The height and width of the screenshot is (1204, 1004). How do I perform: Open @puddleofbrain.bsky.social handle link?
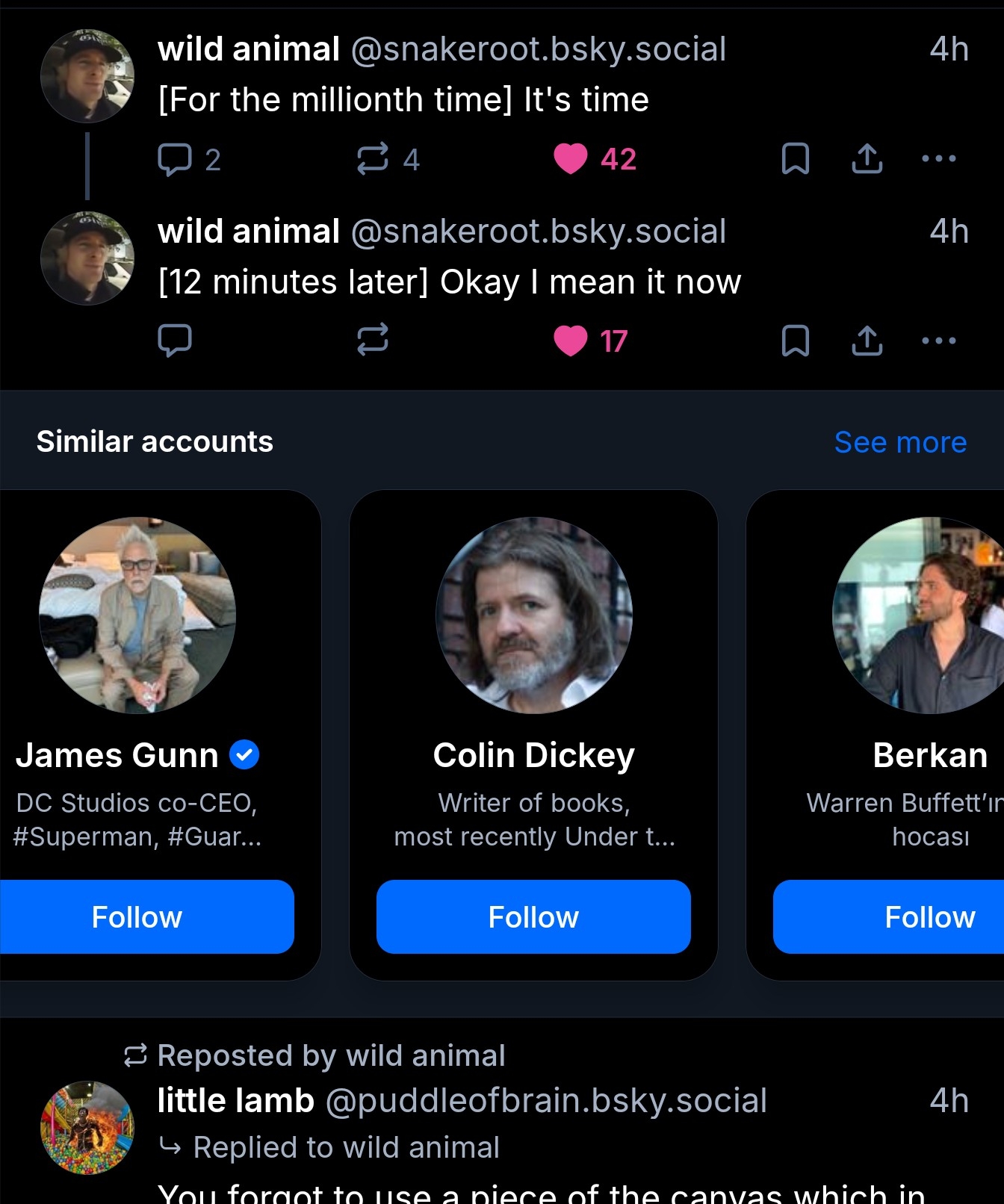tap(546, 1101)
